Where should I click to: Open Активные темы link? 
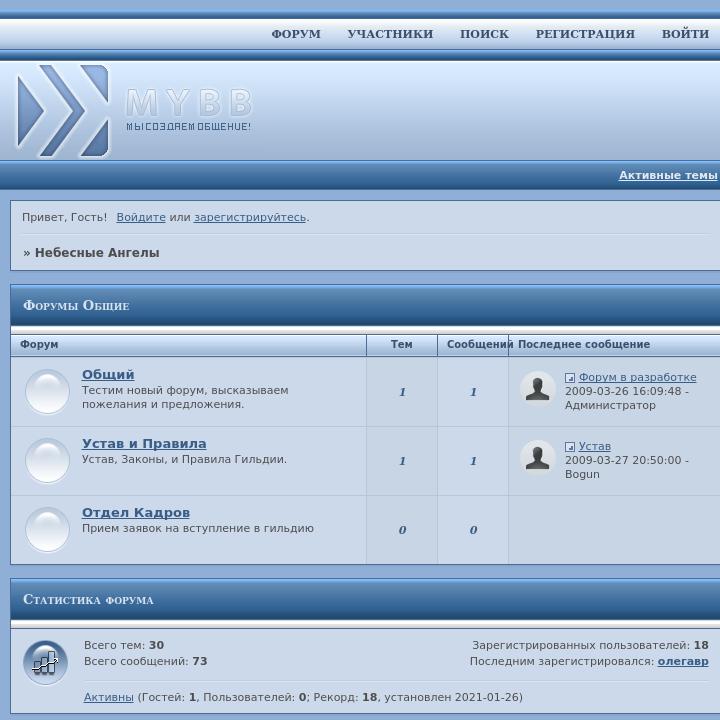[668, 175]
